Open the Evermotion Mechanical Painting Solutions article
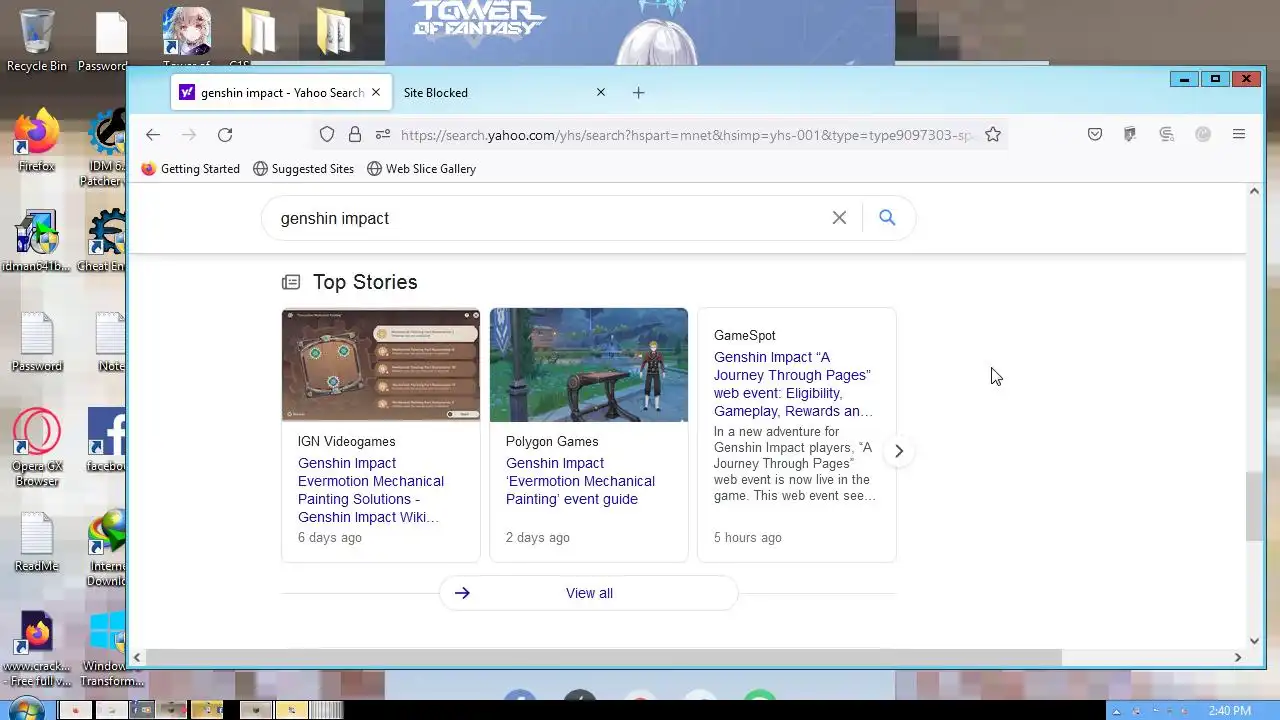This screenshot has height=720, width=1280. tap(371, 490)
